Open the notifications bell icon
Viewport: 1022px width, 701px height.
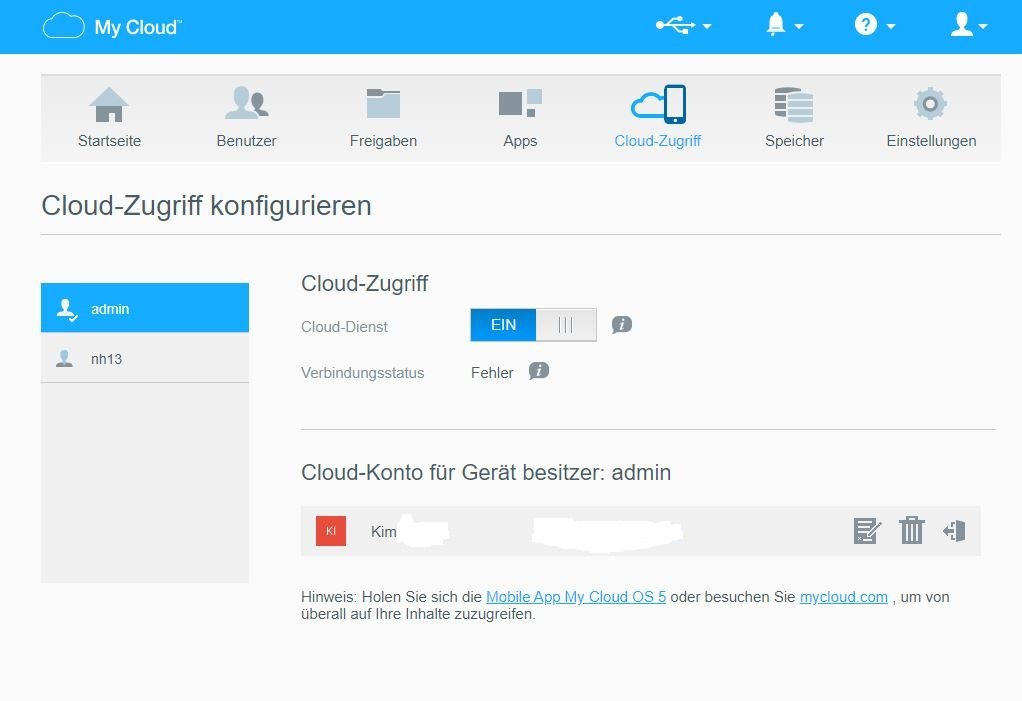pos(775,25)
